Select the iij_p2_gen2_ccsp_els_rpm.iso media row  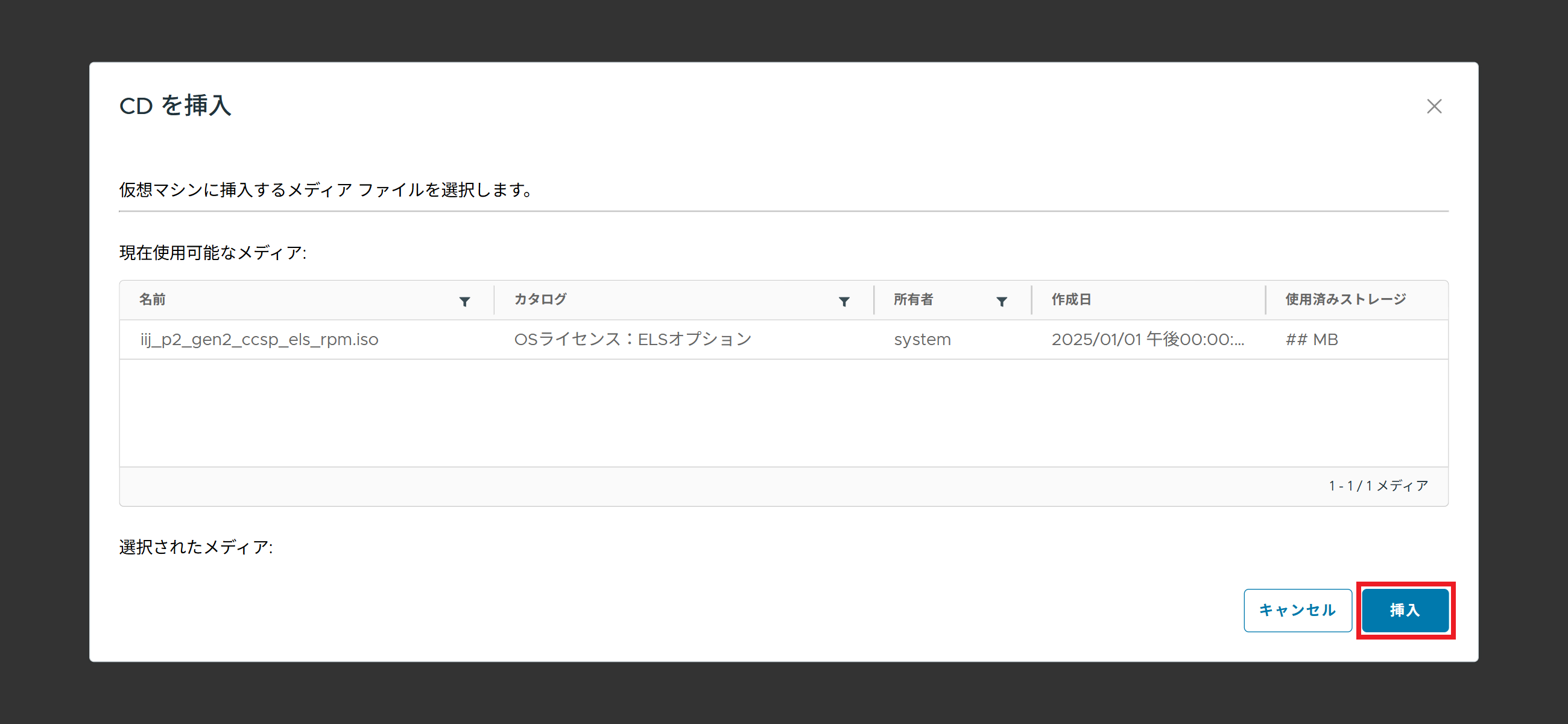[x=259, y=339]
